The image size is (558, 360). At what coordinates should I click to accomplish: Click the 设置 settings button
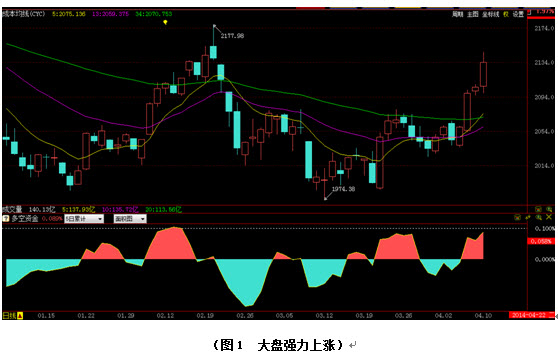click(518, 14)
